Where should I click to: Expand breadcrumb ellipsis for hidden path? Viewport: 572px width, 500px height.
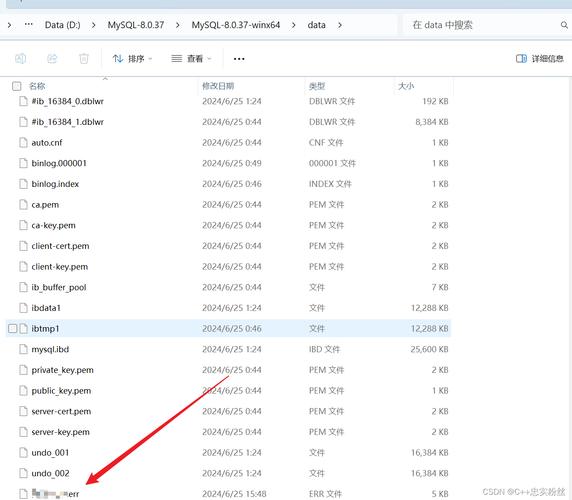click(28, 25)
